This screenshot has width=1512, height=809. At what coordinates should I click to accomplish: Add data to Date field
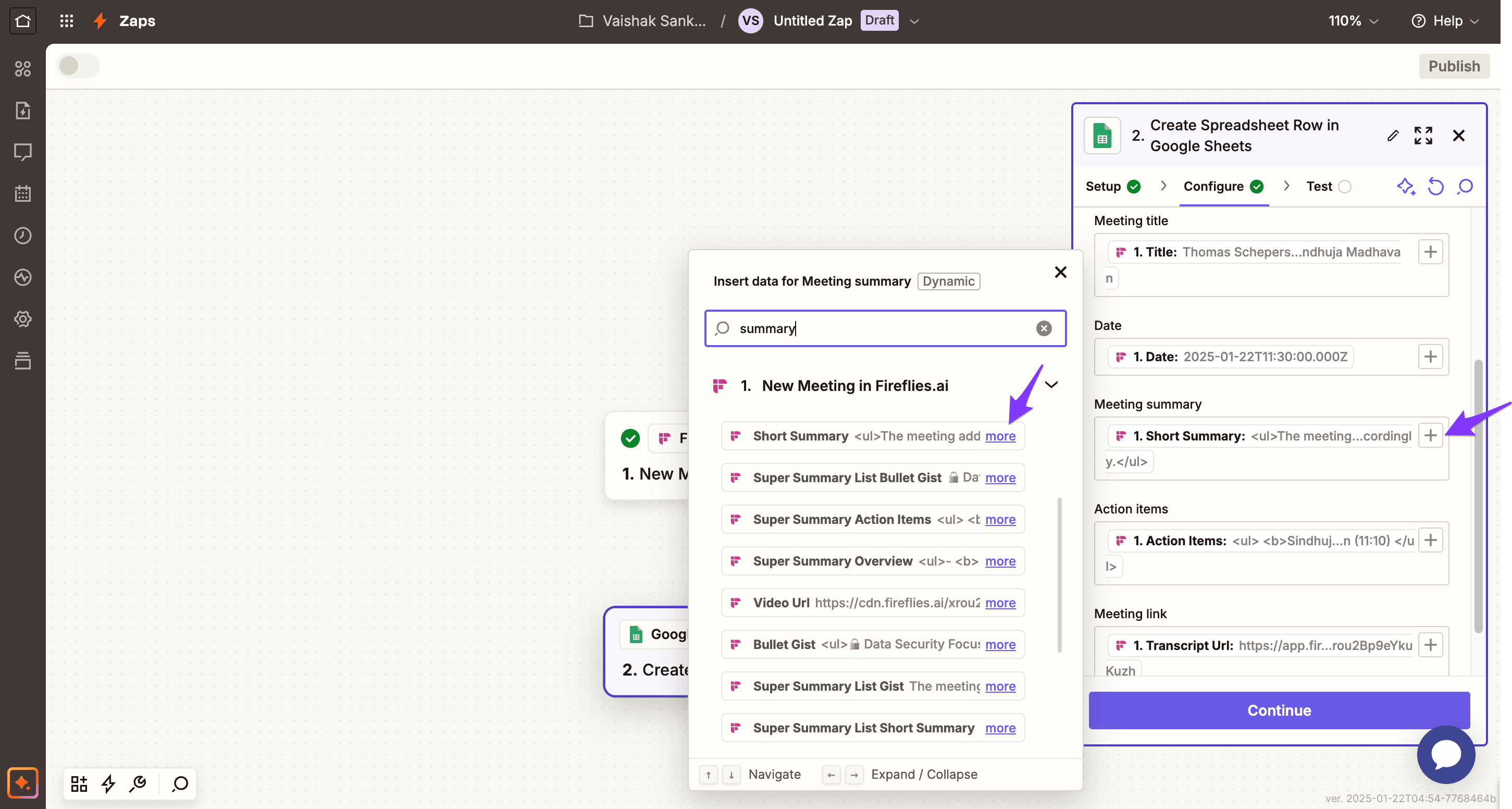1430,357
